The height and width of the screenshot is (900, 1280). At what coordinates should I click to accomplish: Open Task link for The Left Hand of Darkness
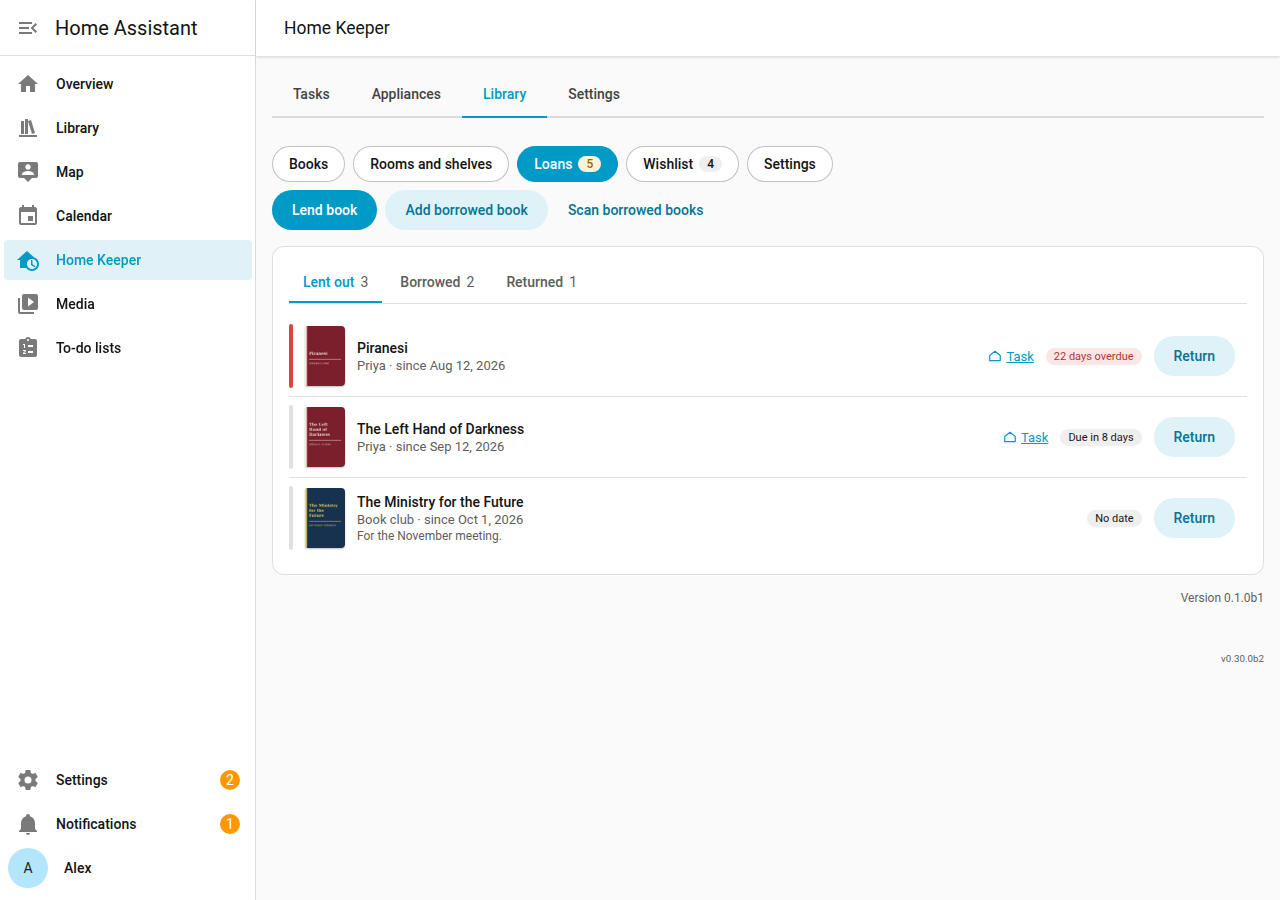point(1035,438)
